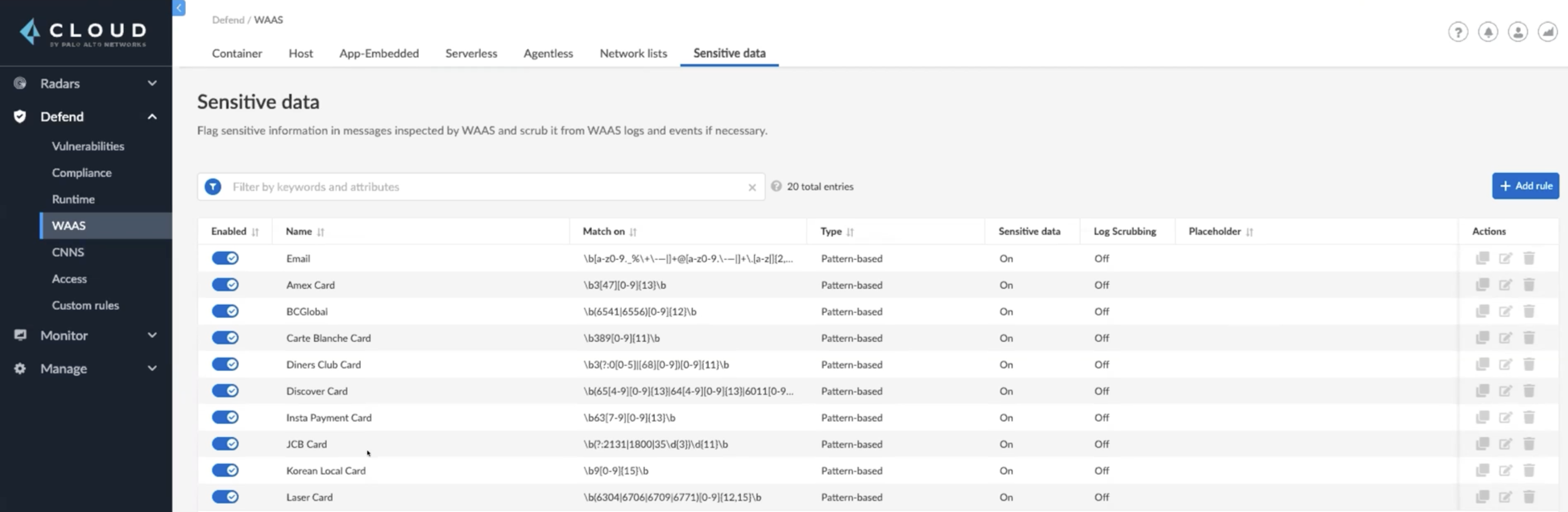
Task: Copy the Email rule
Action: (x=1482, y=258)
